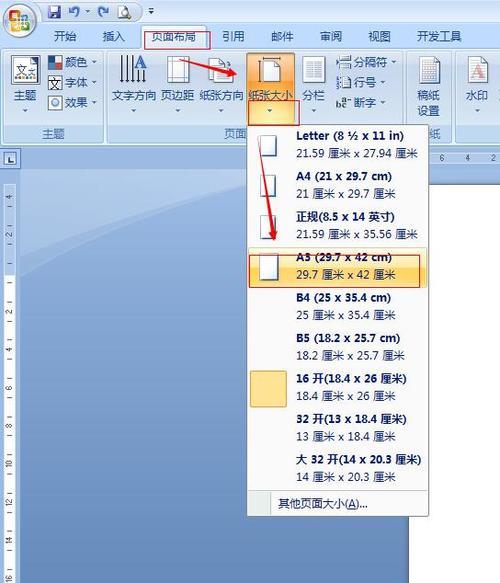
Task: Open the 页边距 margins tool
Action: pos(177,83)
